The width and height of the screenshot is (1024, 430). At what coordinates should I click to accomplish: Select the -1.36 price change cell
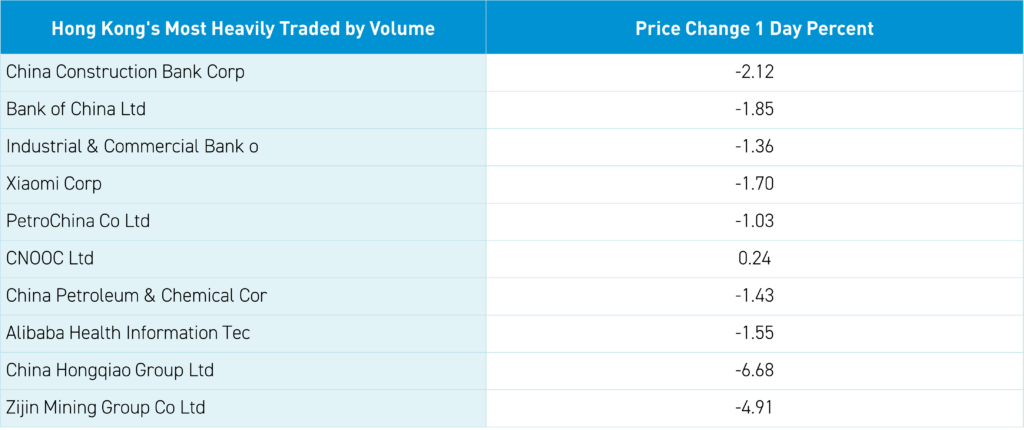(x=755, y=146)
